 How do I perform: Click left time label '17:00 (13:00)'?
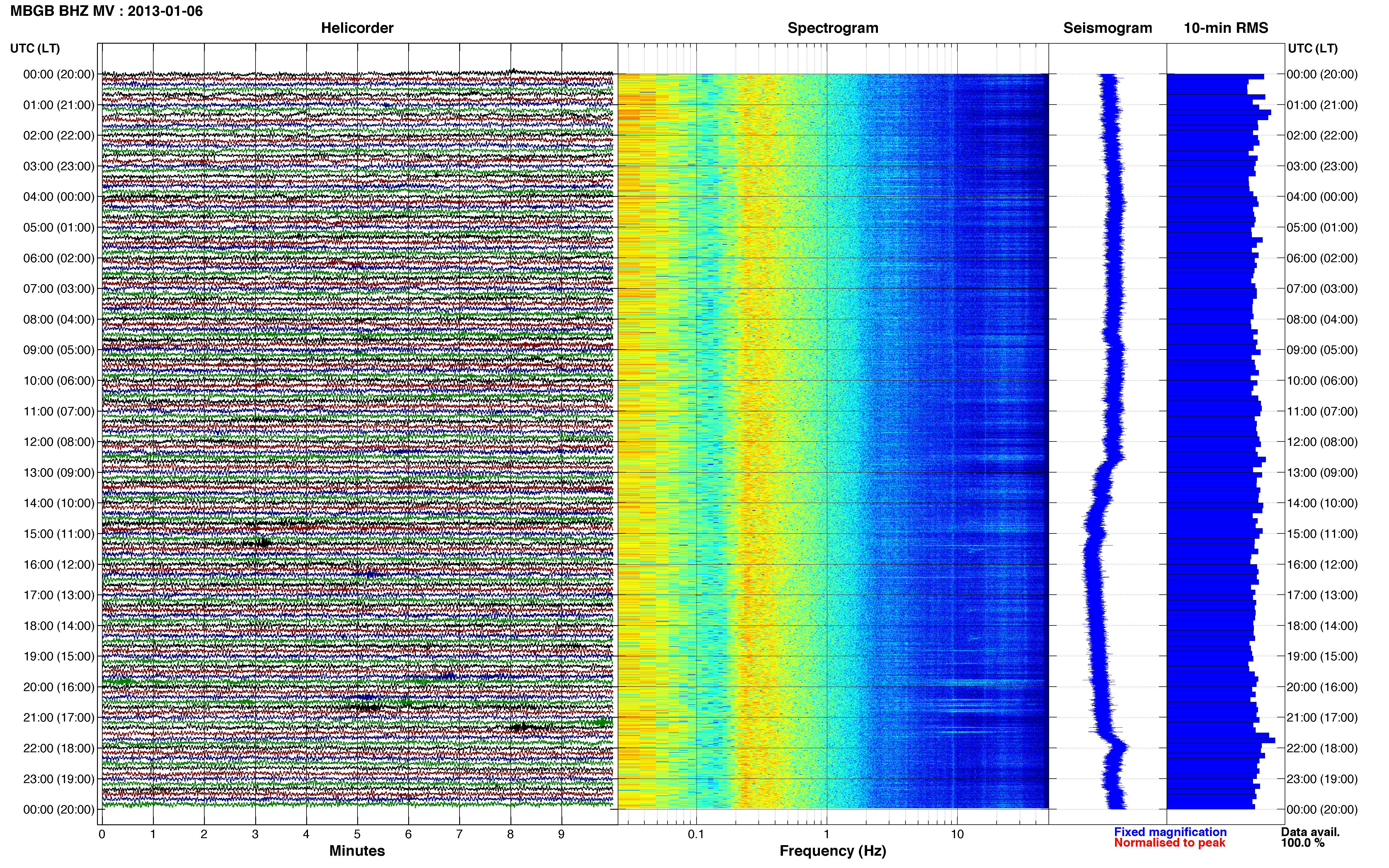(59, 595)
